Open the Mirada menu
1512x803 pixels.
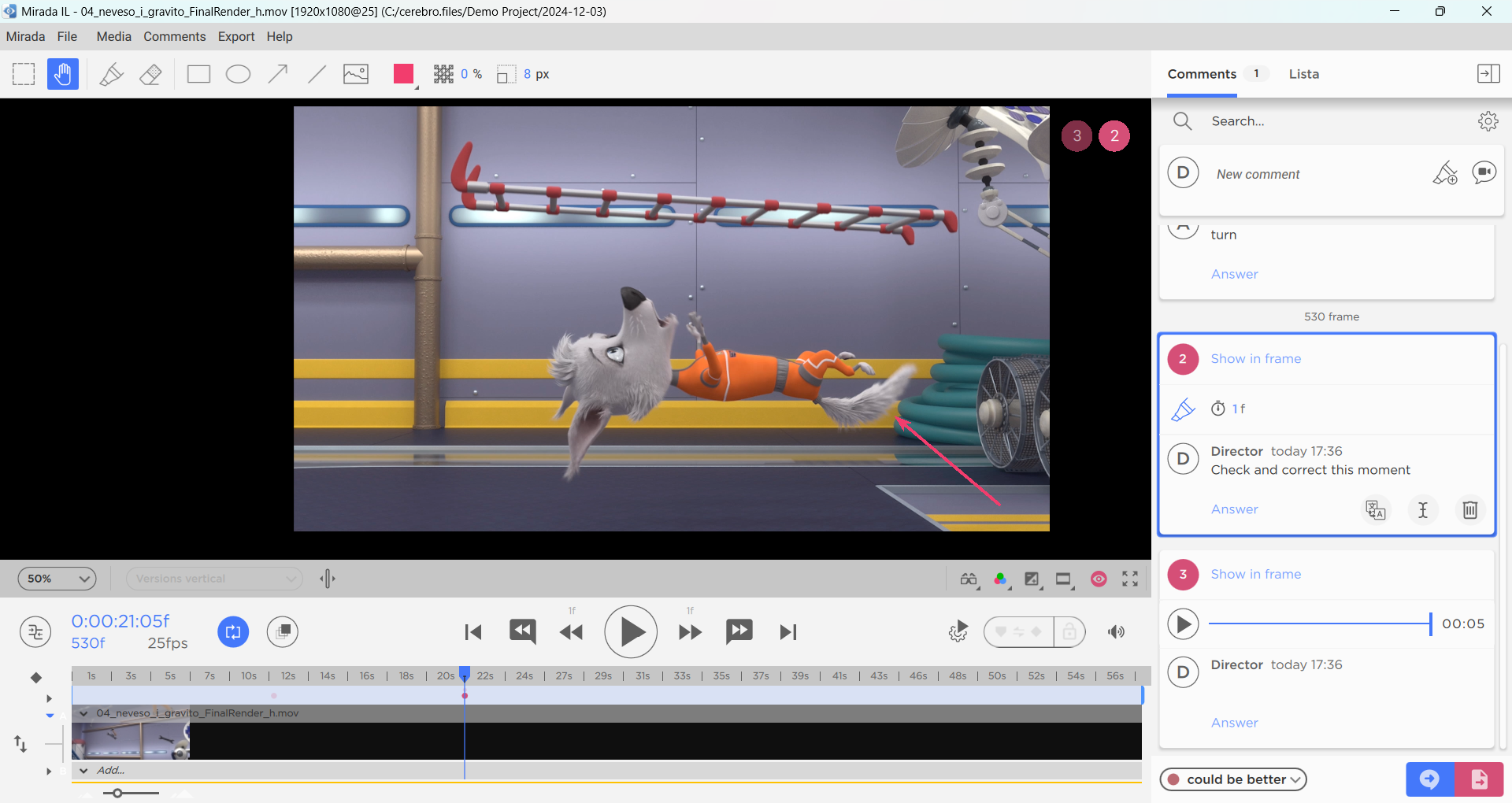click(25, 36)
